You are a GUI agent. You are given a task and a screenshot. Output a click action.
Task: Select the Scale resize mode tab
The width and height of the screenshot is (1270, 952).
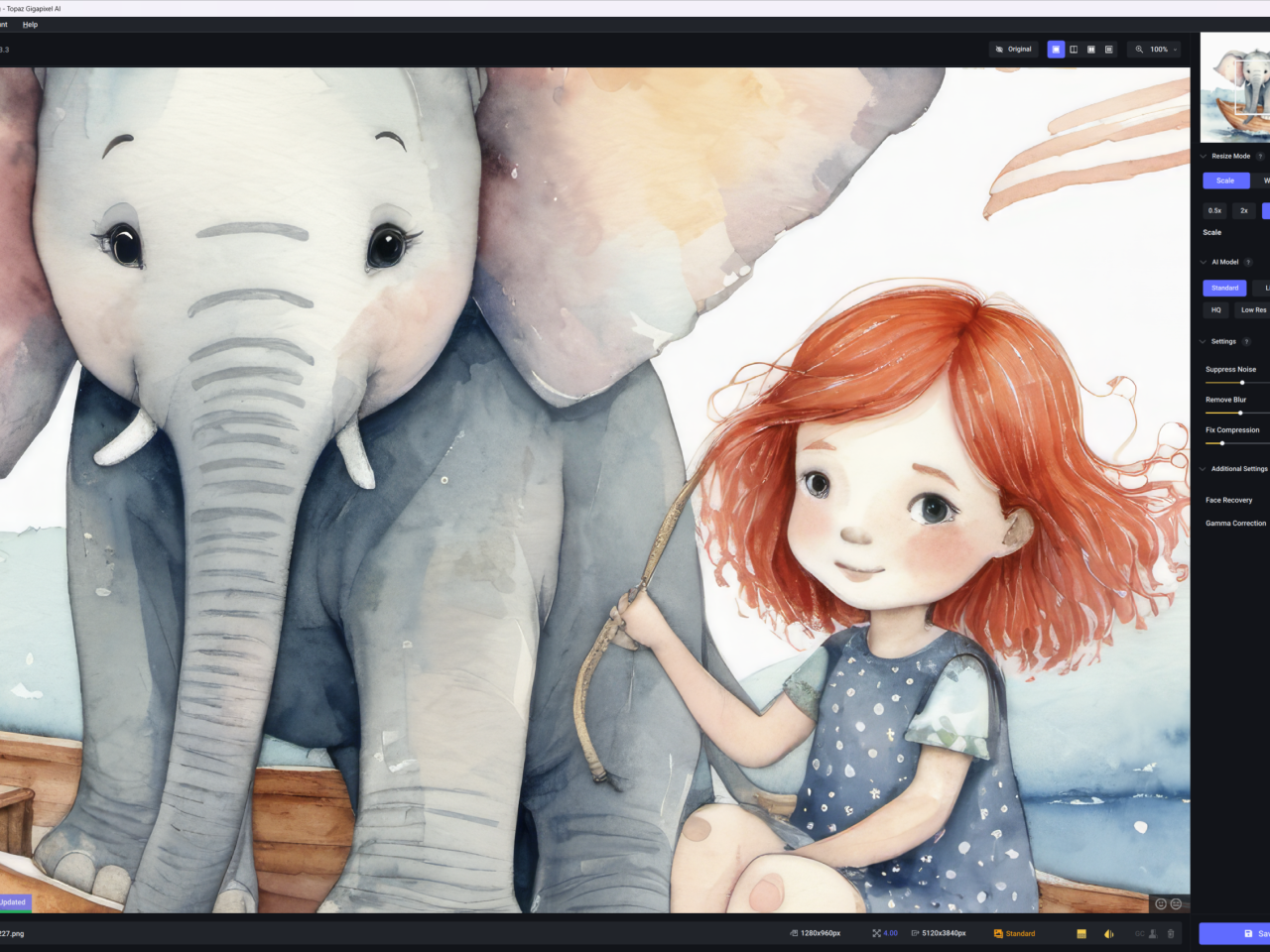[1225, 180]
